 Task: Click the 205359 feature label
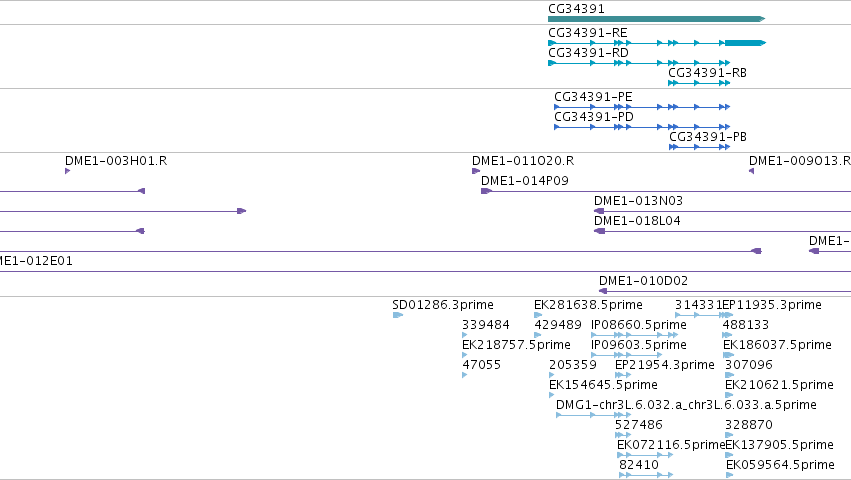tap(573, 365)
